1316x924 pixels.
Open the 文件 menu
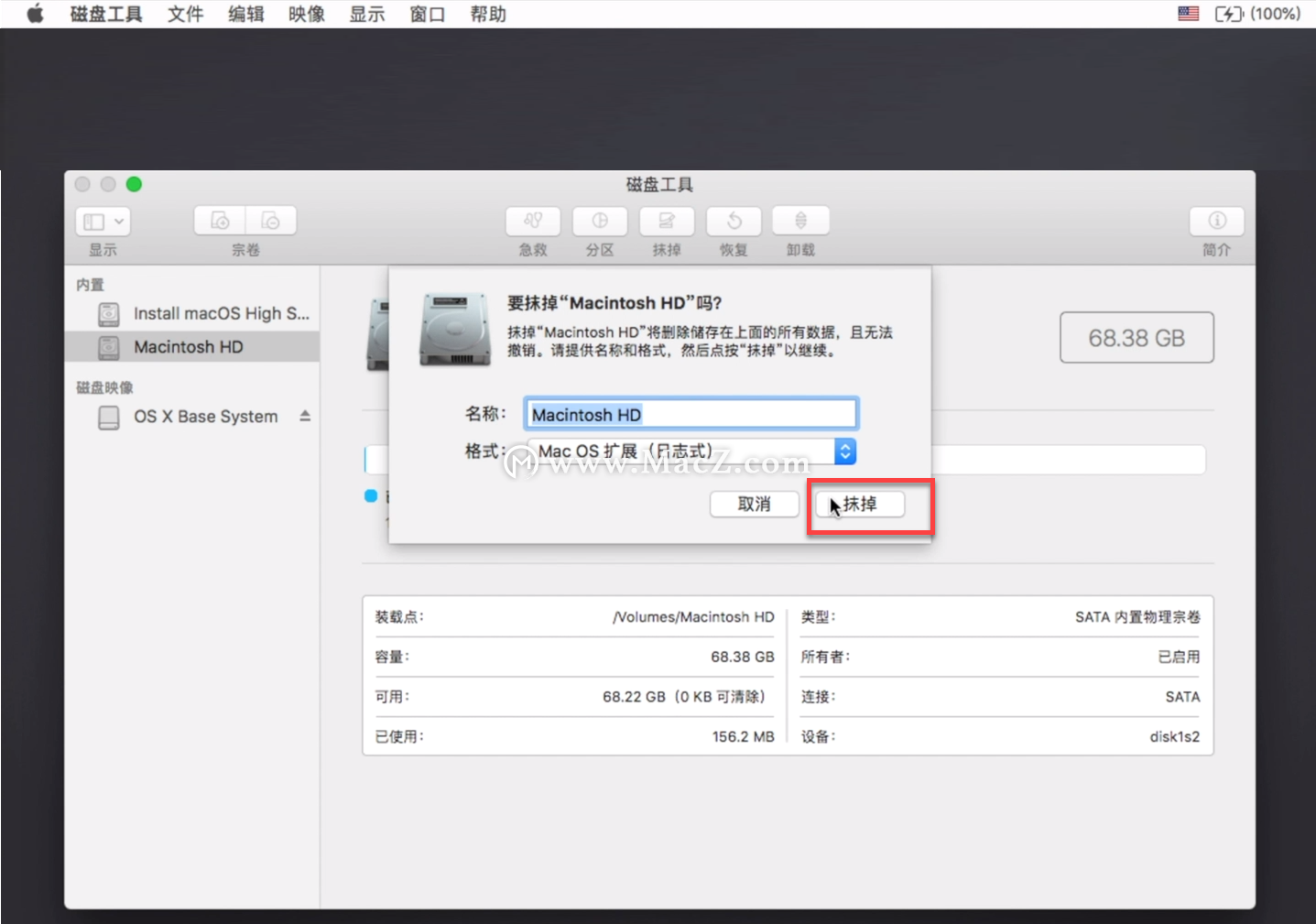point(185,14)
